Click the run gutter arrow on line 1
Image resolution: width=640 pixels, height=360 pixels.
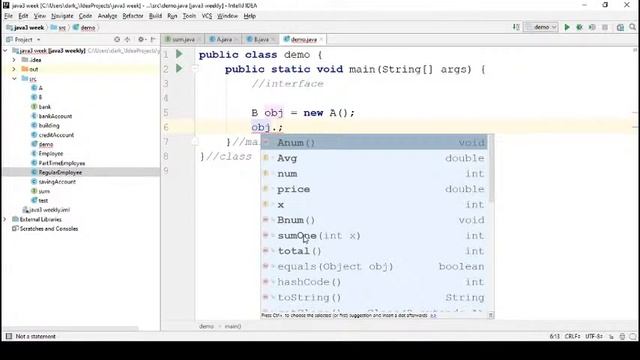179,54
